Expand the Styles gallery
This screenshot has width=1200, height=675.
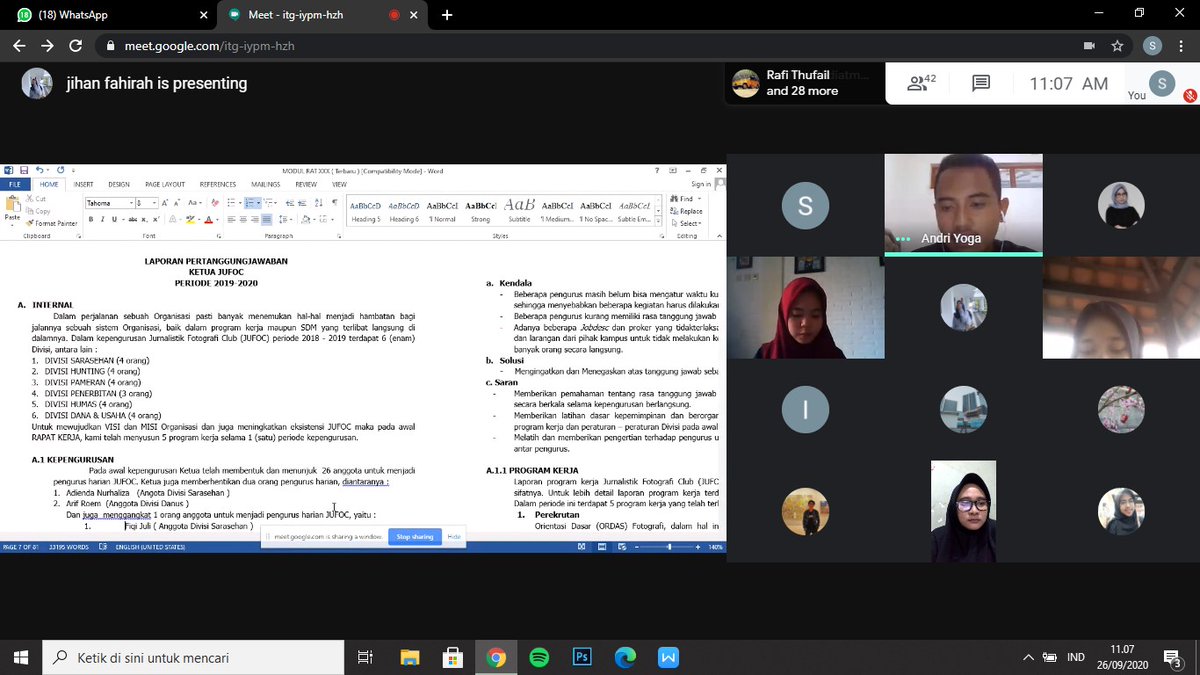point(658,220)
